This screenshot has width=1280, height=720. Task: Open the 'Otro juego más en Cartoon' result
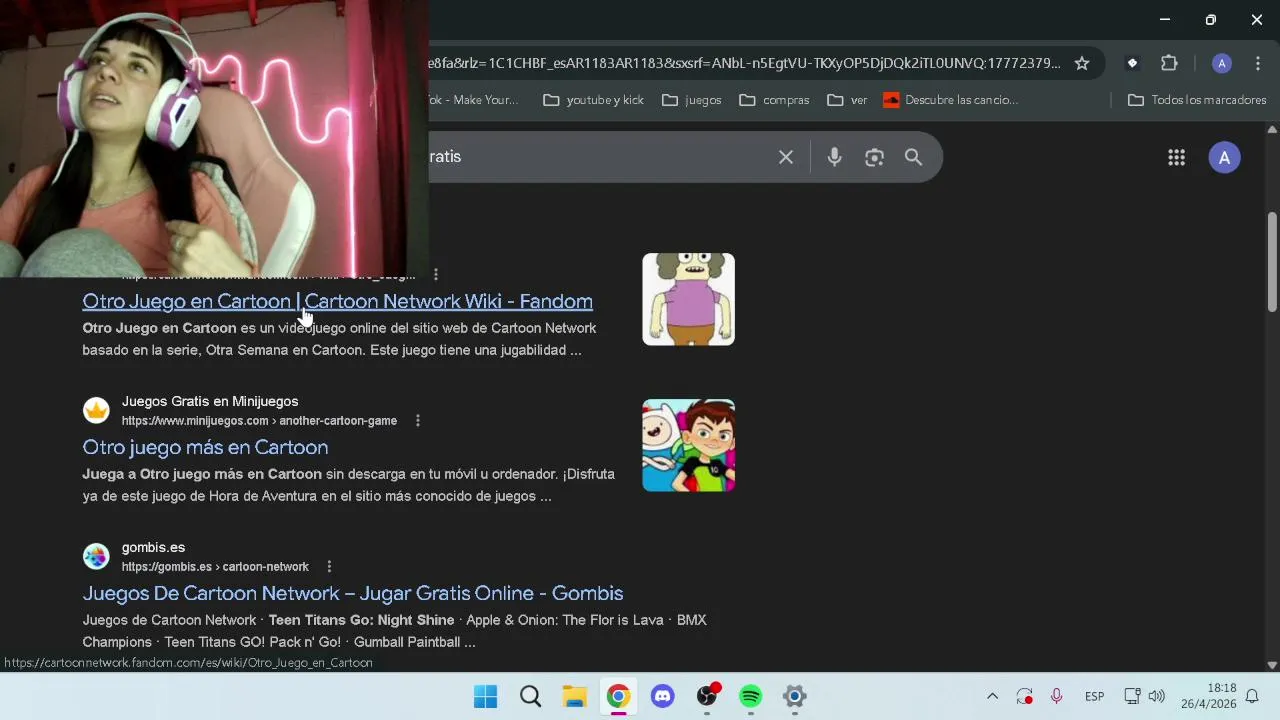click(x=205, y=447)
